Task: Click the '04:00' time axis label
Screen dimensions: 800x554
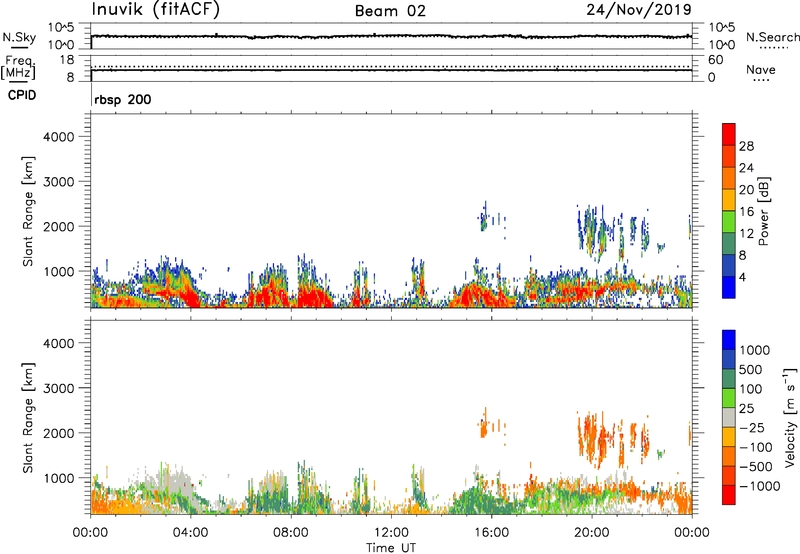Action: point(190,533)
